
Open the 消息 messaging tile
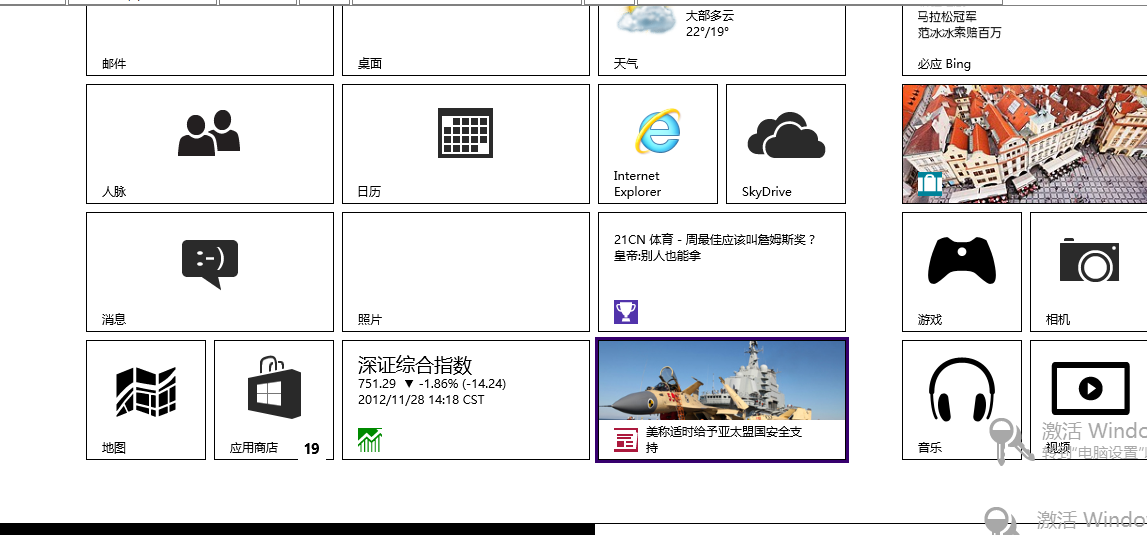point(210,272)
